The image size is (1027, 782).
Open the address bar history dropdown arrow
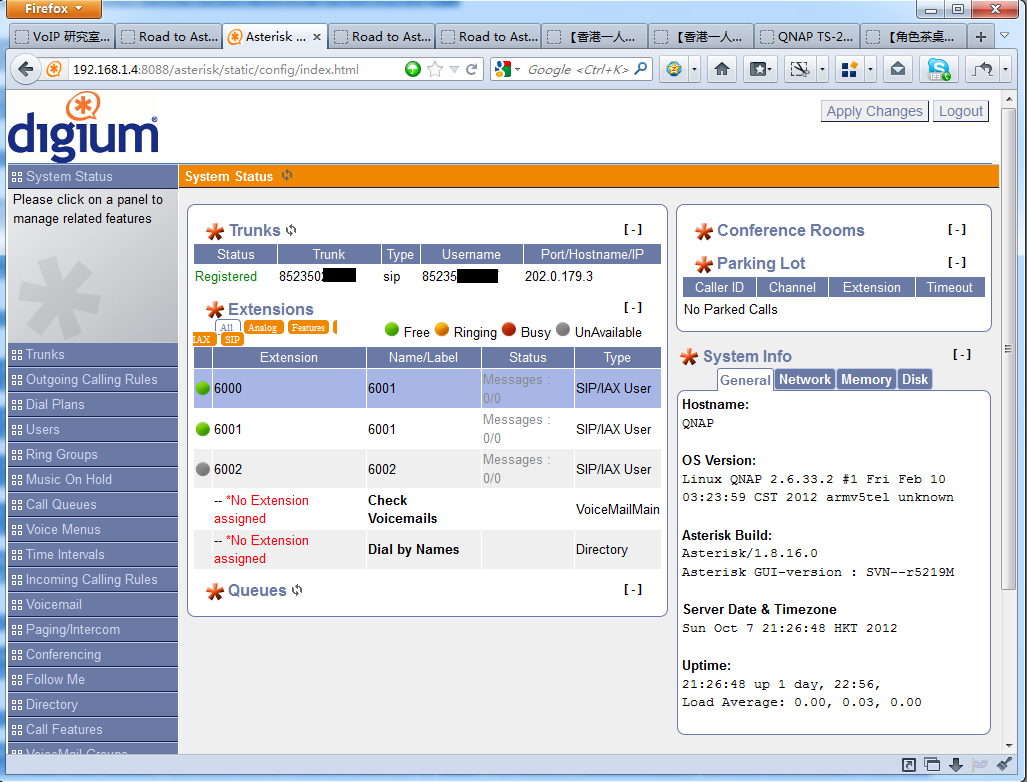tap(454, 69)
